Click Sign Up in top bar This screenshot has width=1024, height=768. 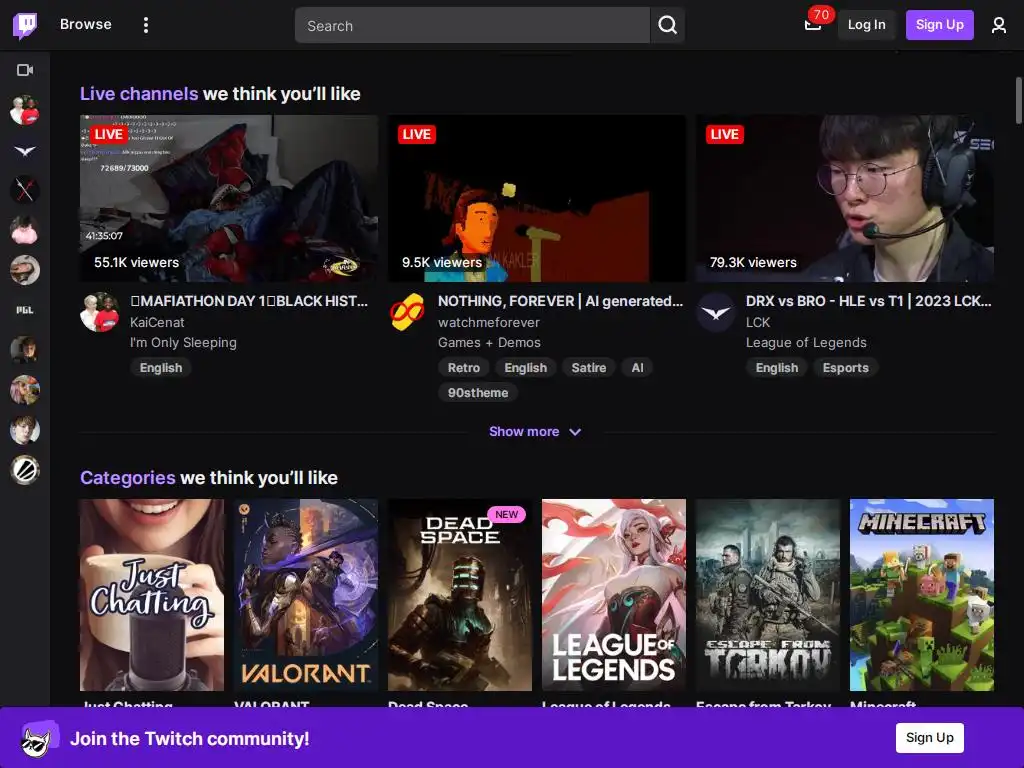coord(939,25)
